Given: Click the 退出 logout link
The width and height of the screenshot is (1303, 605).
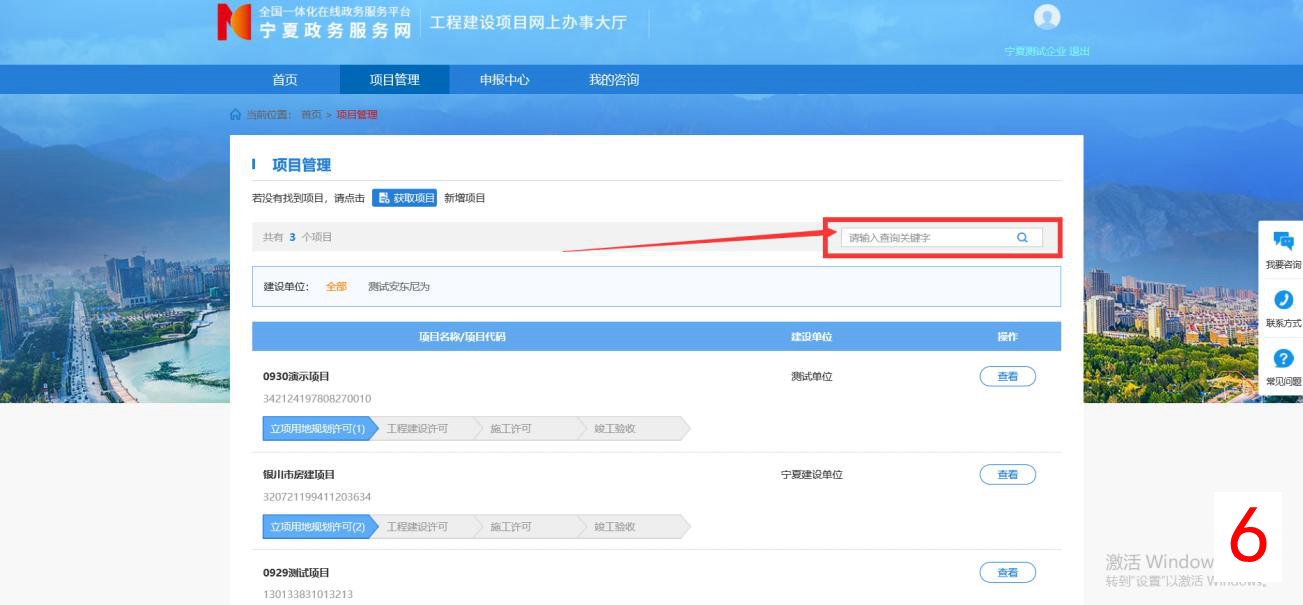Looking at the screenshot, I should (1079, 51).
